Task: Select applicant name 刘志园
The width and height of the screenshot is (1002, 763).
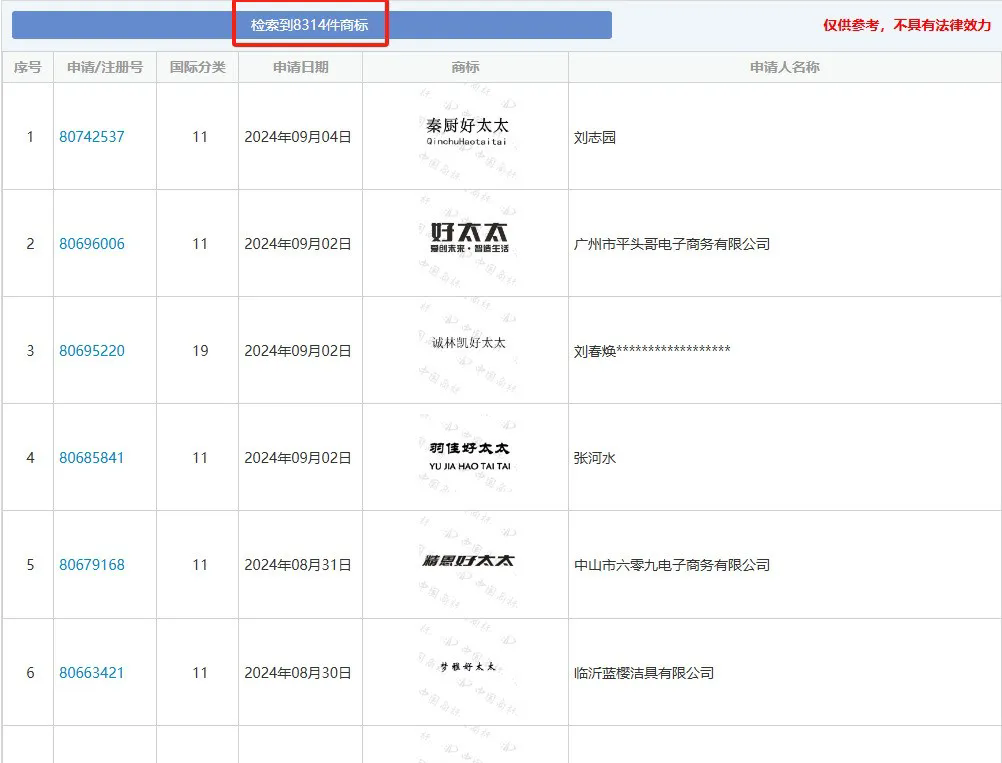Action: point(594,137)
